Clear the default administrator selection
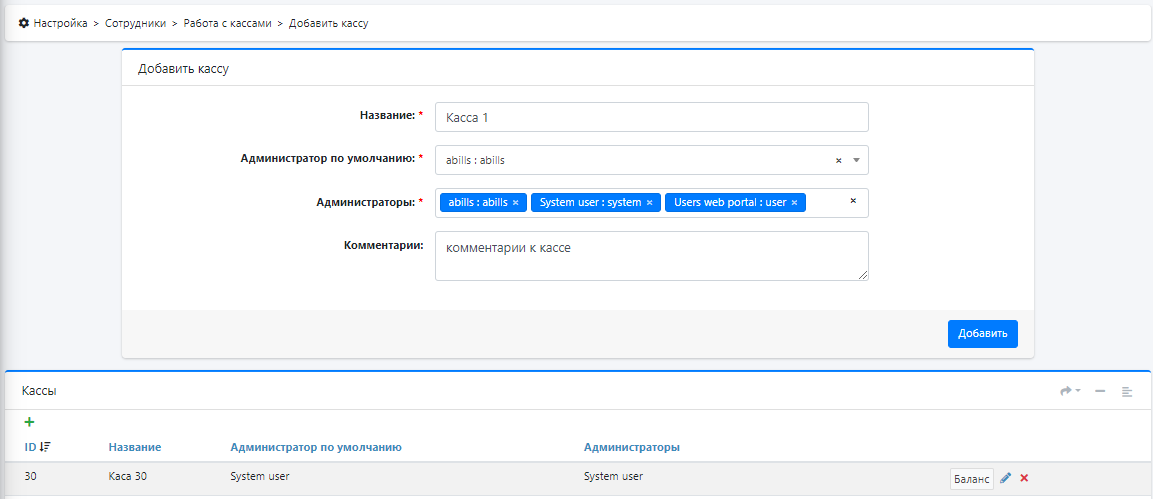Screen dimensions: 1153x499 click(839, 160)
